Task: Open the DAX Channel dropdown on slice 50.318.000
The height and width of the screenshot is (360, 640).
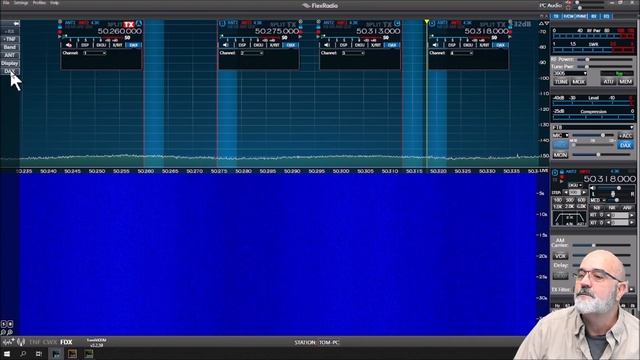Action: tap(462, 53)
